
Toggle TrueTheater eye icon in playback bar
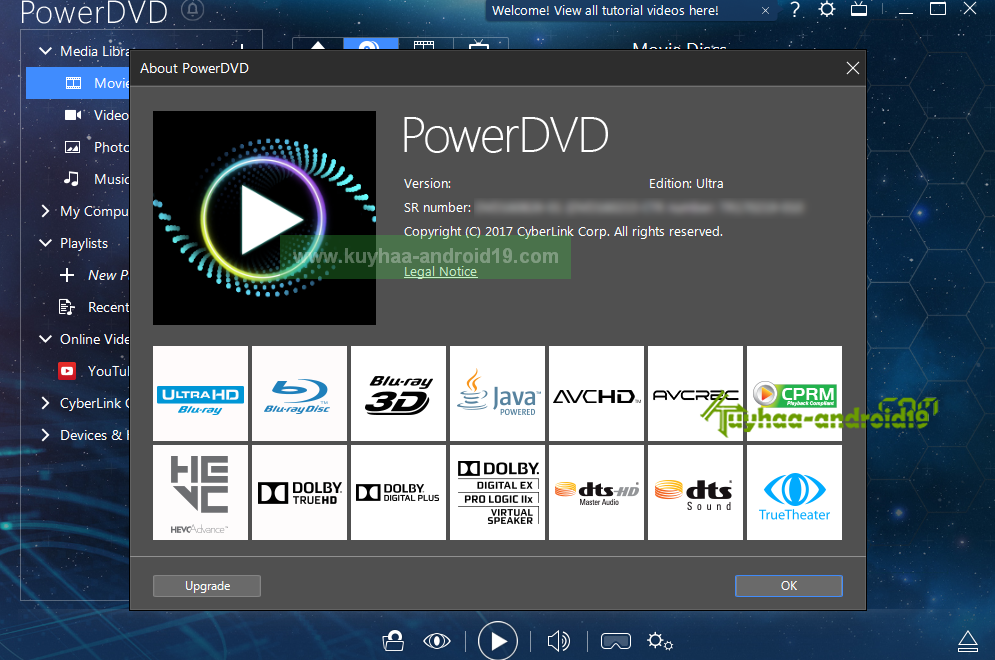(437, 642)
